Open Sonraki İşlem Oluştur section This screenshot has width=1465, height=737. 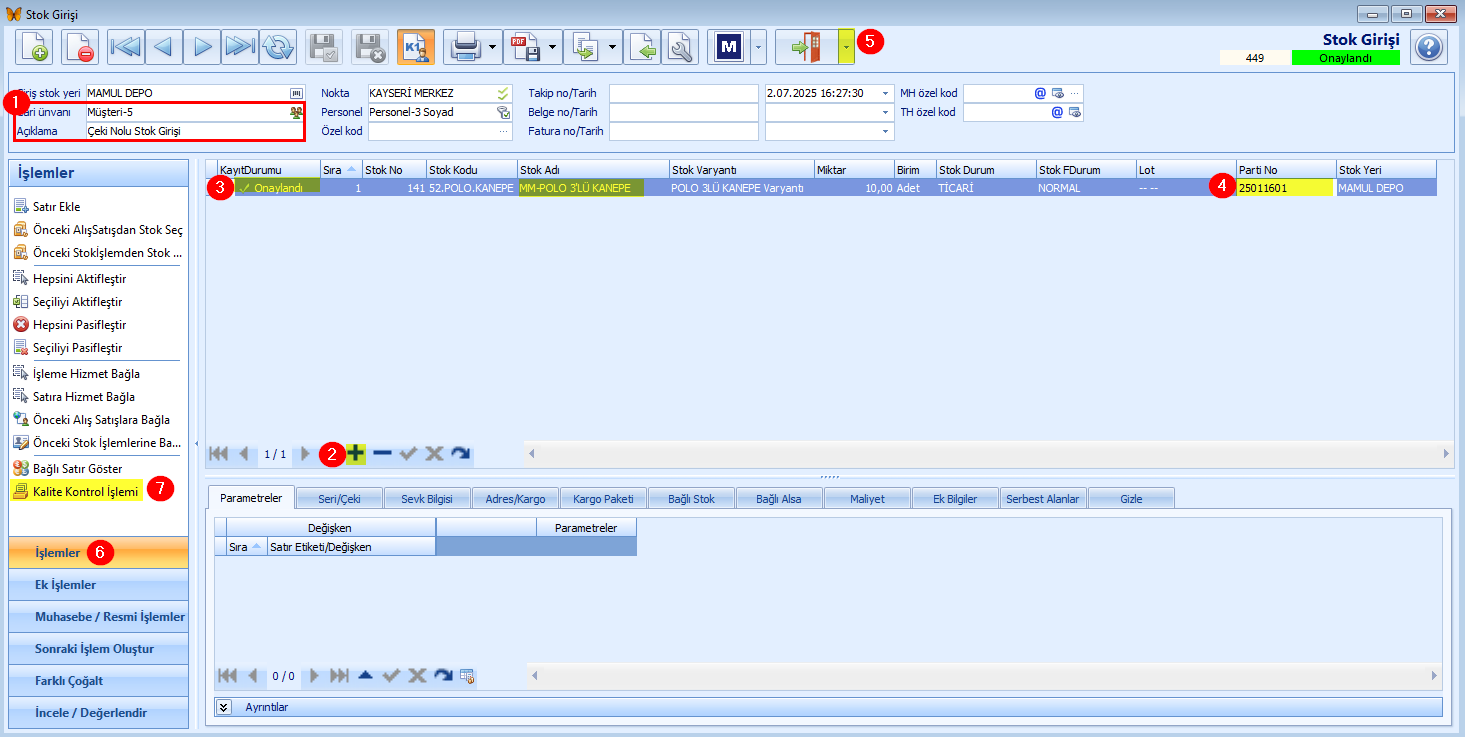tap(98, 649)
